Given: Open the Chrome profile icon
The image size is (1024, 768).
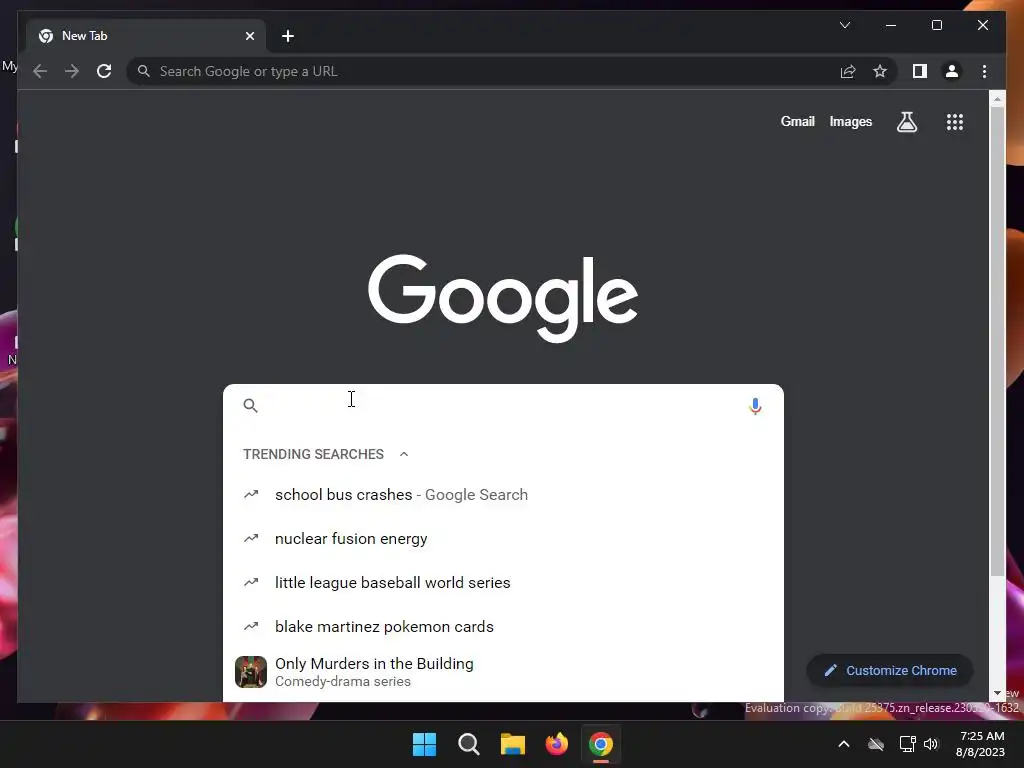Looking at the screenshot, I should [952, 71].
